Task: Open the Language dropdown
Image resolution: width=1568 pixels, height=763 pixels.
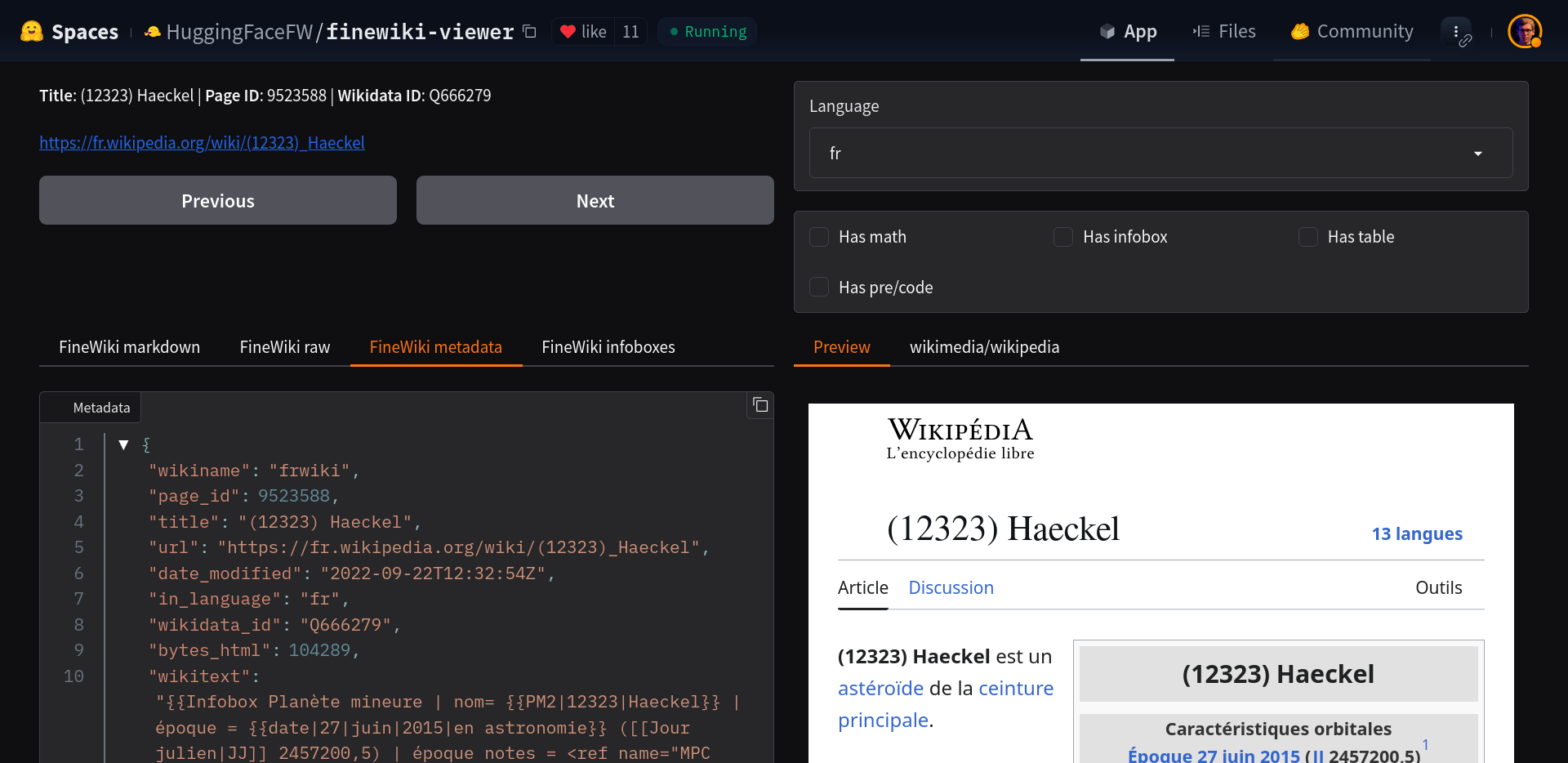Action: [x=1160, y=154]
